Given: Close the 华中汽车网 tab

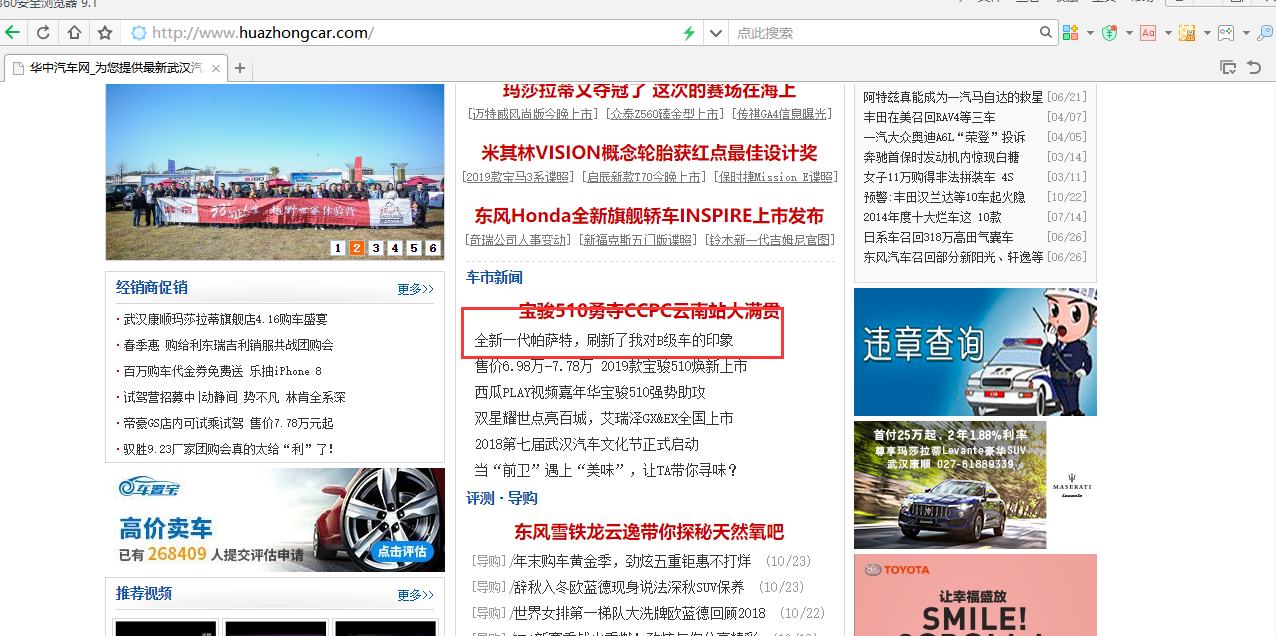Looking at the screenshot, I should 216,68.
